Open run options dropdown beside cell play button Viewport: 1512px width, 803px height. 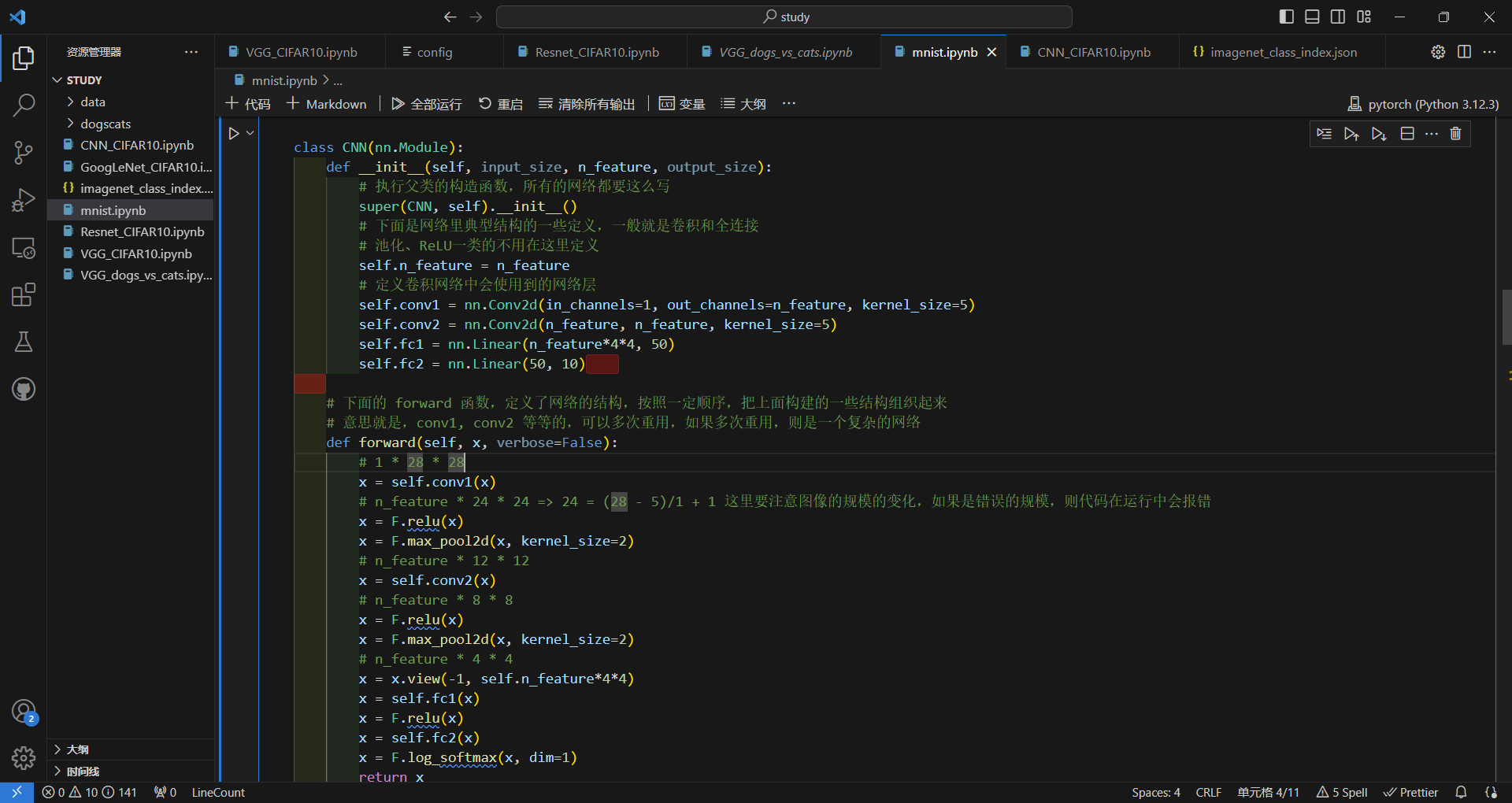pos(250,134)
